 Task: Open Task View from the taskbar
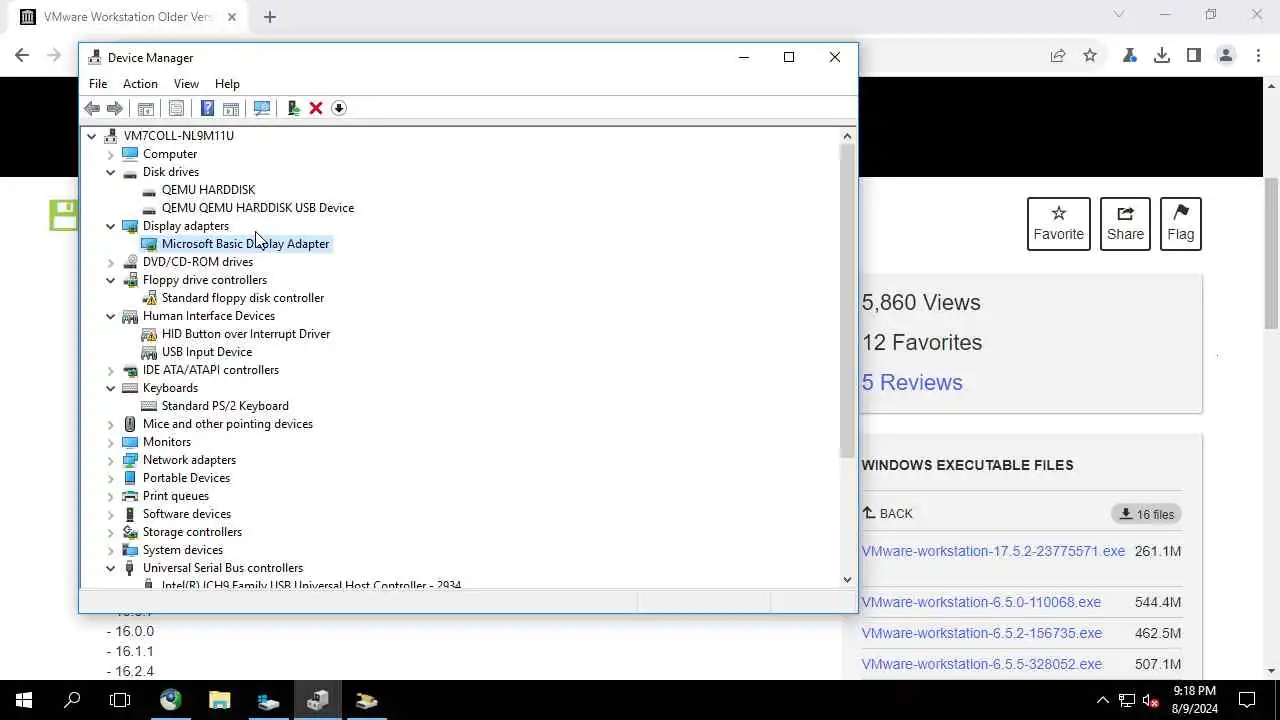(x=120, y=700)
